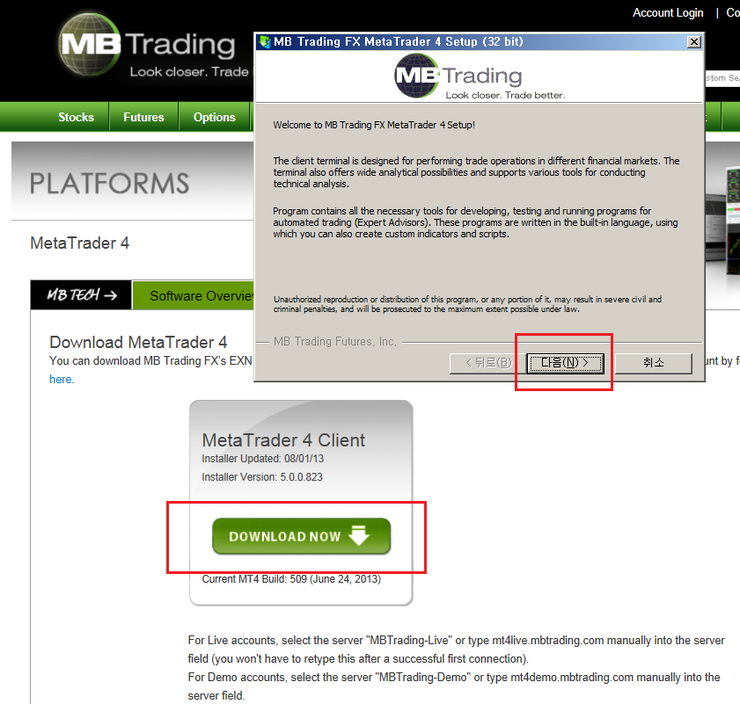The height and width of the screenshot is (704, 740).
Task: Click the 'MetaTrader 4 Client' card title
Action: [x=283, y=440]
